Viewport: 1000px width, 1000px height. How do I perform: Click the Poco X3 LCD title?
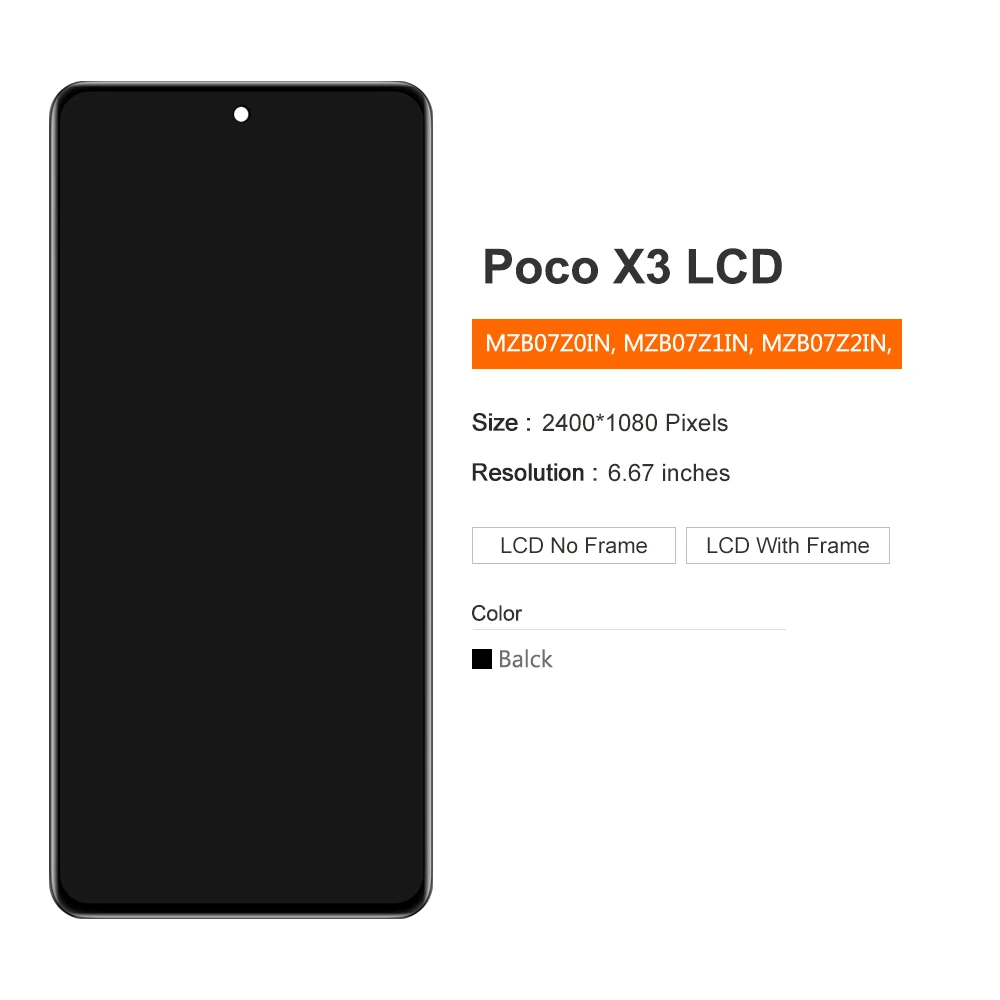633,267
